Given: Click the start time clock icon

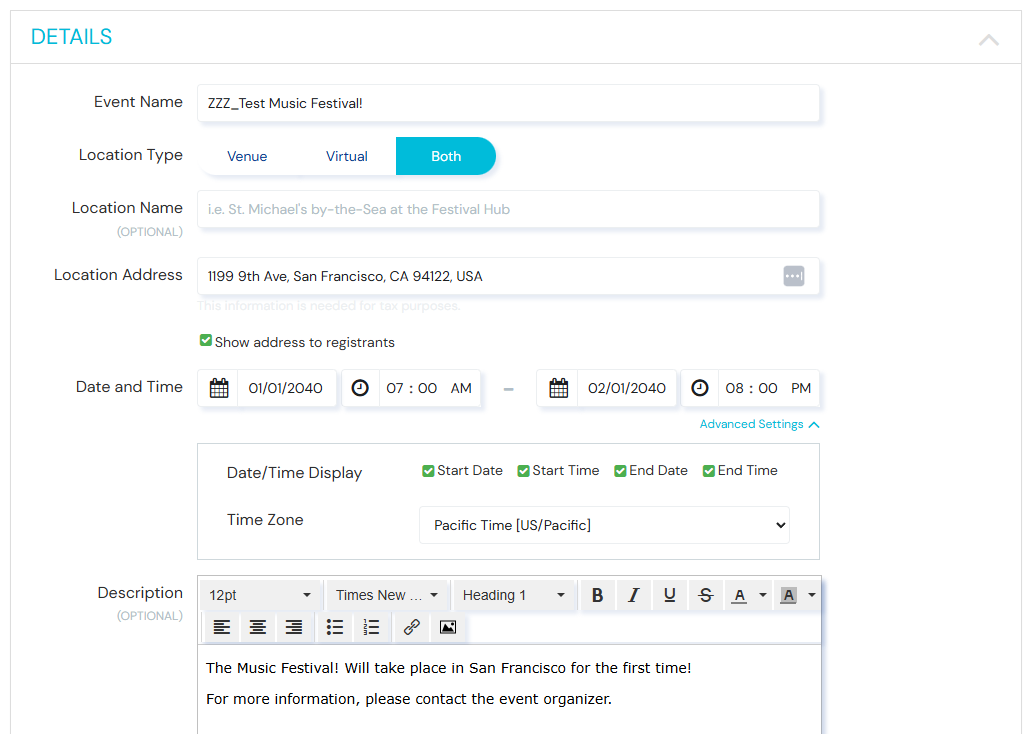Looking at the screenshot, I should (360, 388).
